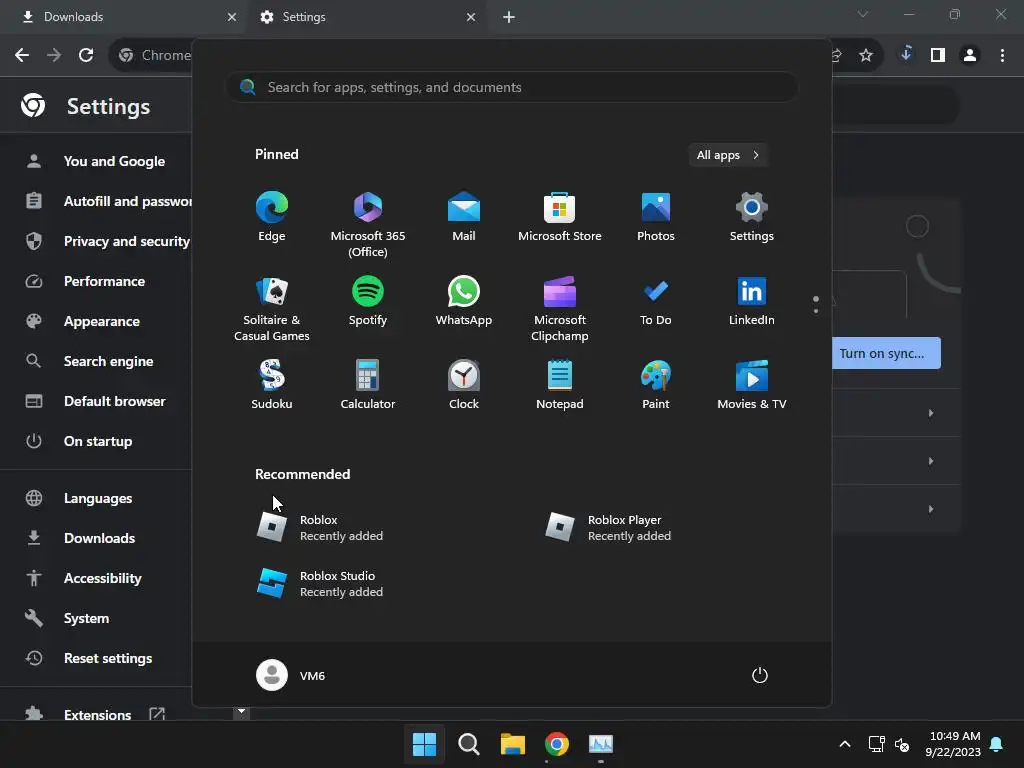This screenshot has width=1024, height=768.
Task: Open Chrome downloads indicator in toolbar
Action: 906,55
